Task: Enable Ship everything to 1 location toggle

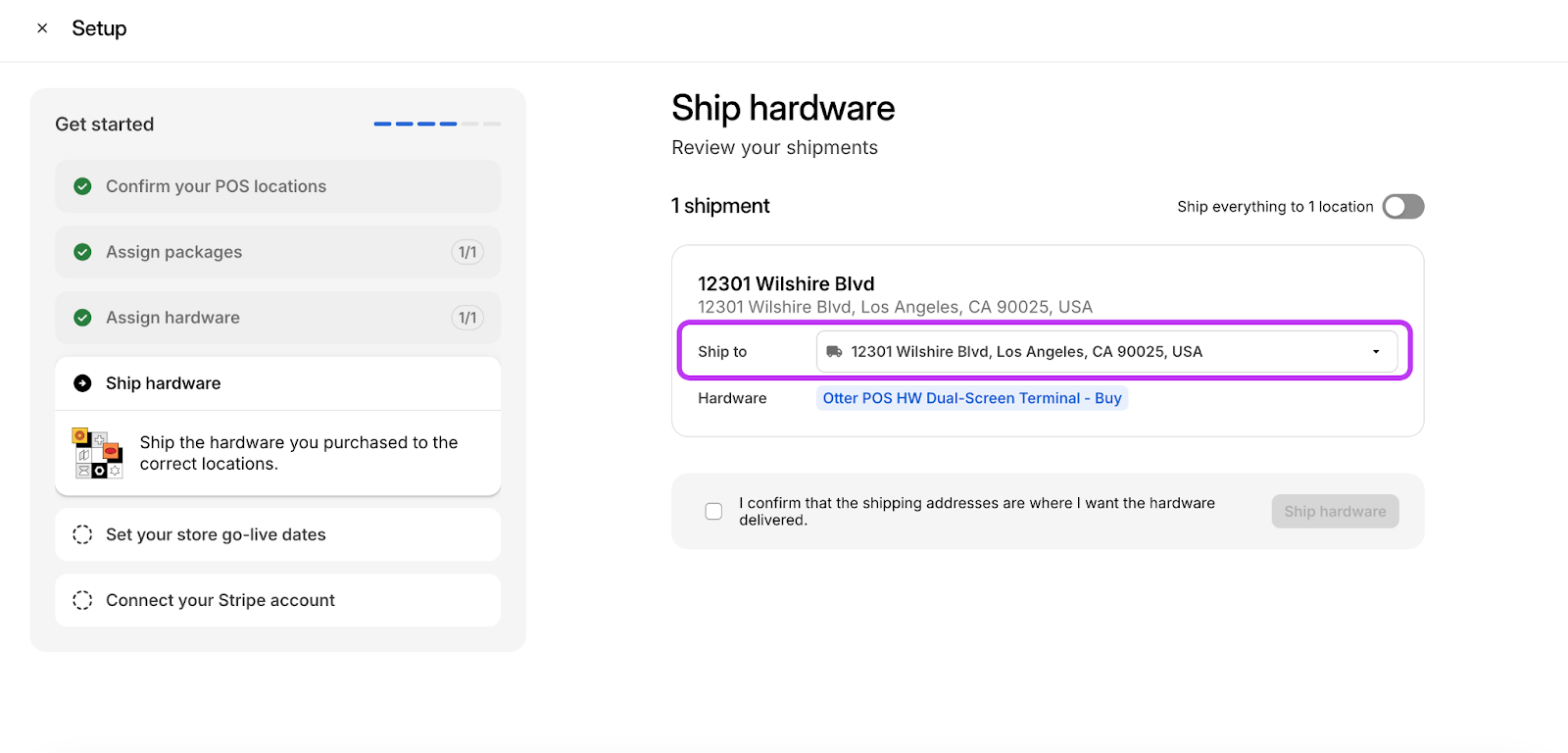Action: [x=1402, y=207]
